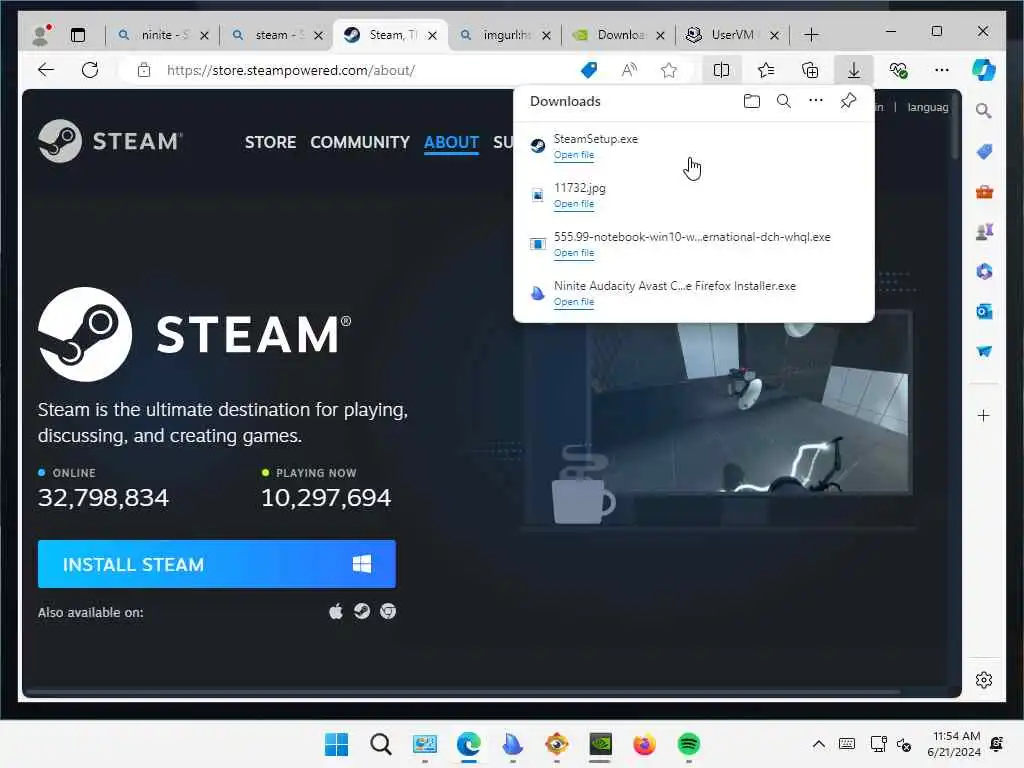1024x768 pixels.
Task: Open Edge profile avatar icon
Action: point(41,35)
